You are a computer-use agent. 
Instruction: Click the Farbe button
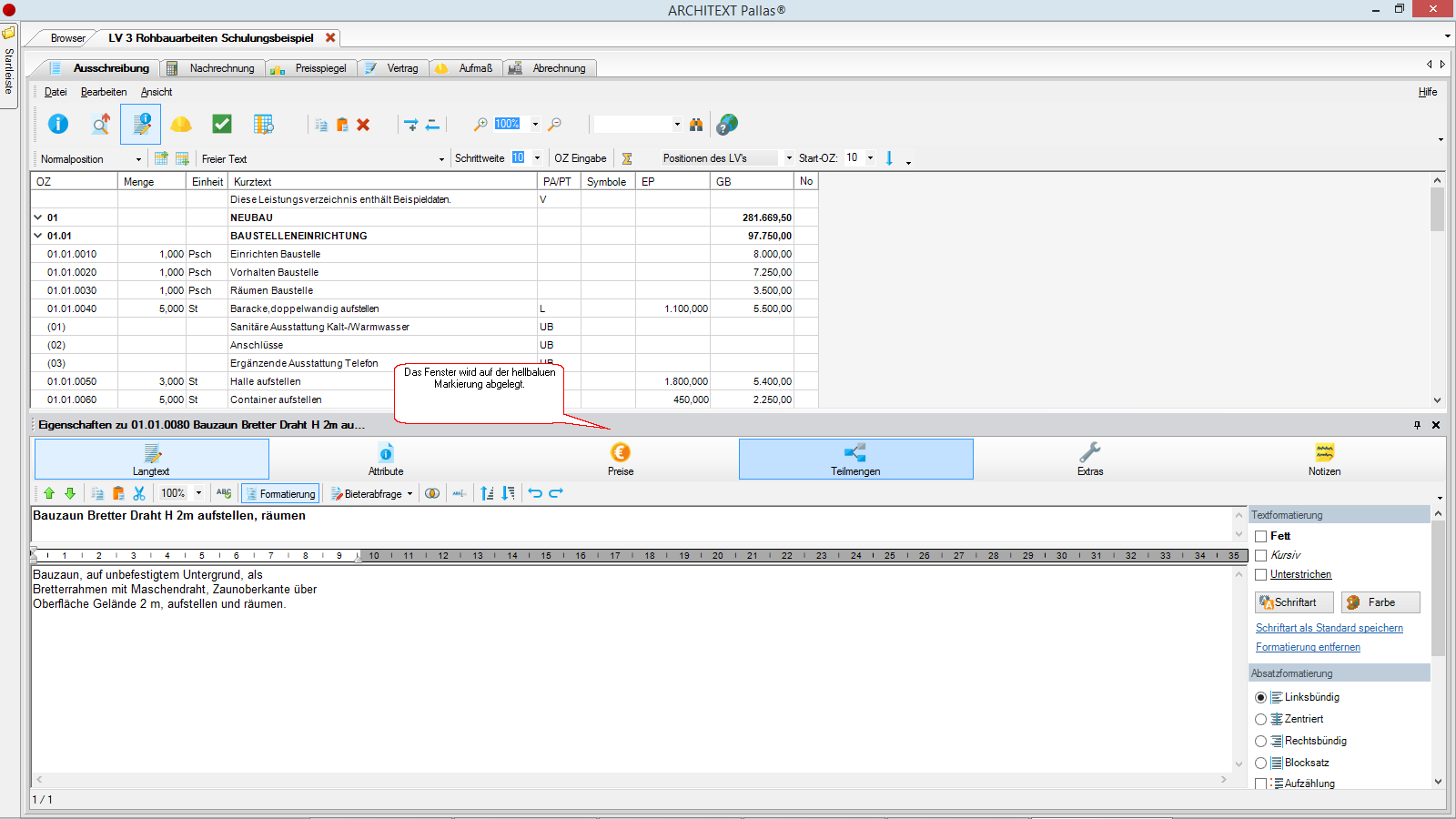click(x=1380, y=602)
